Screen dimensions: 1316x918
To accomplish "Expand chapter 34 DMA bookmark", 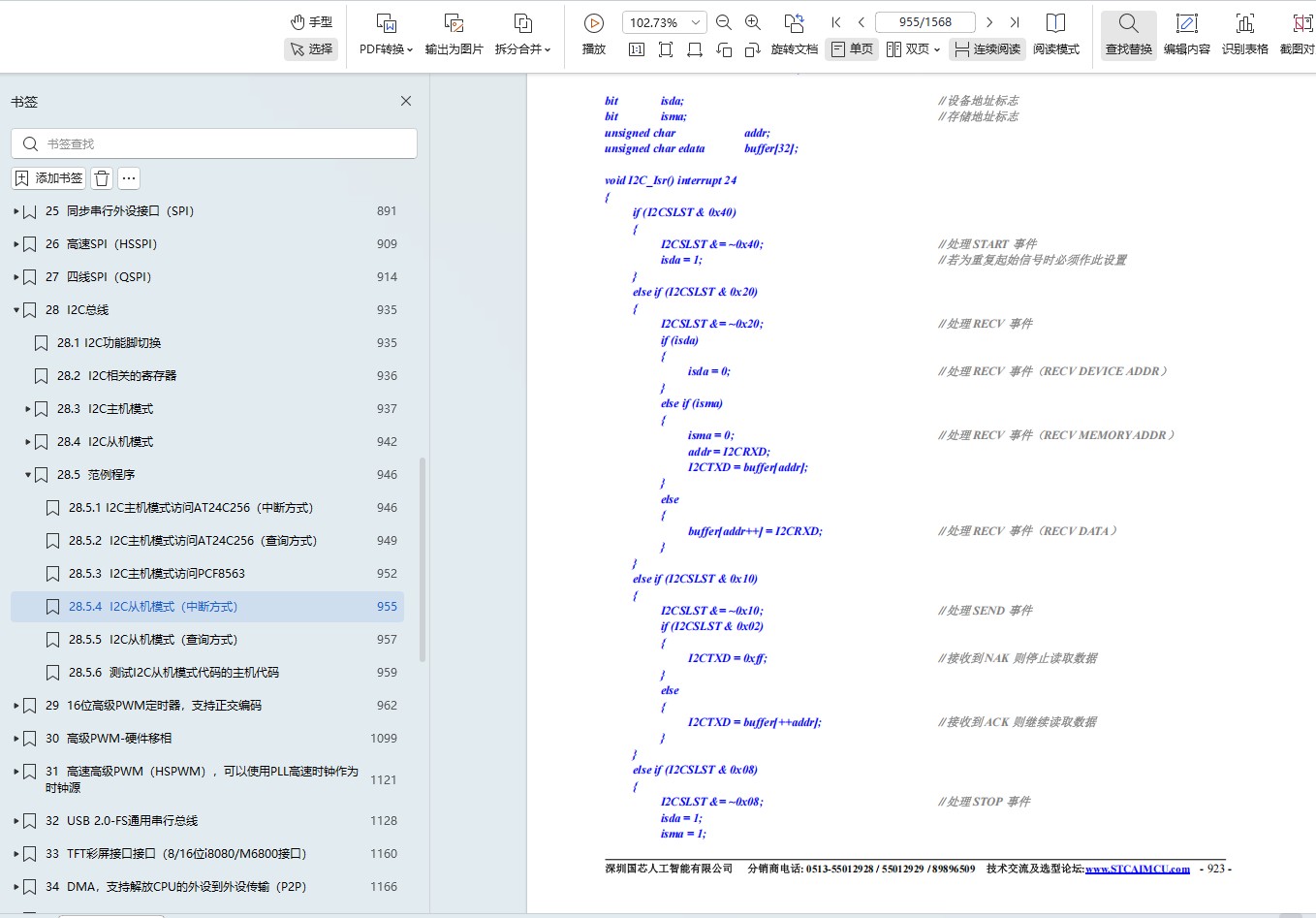I will click(16, 887).
